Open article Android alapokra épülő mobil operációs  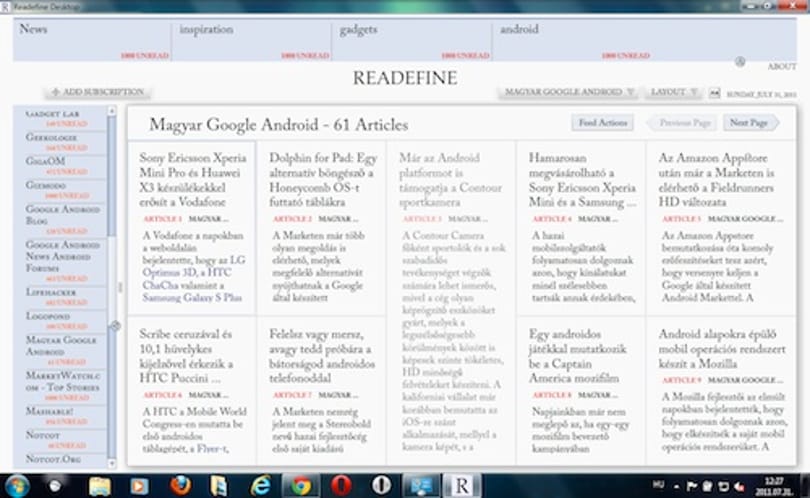(722, 349)
